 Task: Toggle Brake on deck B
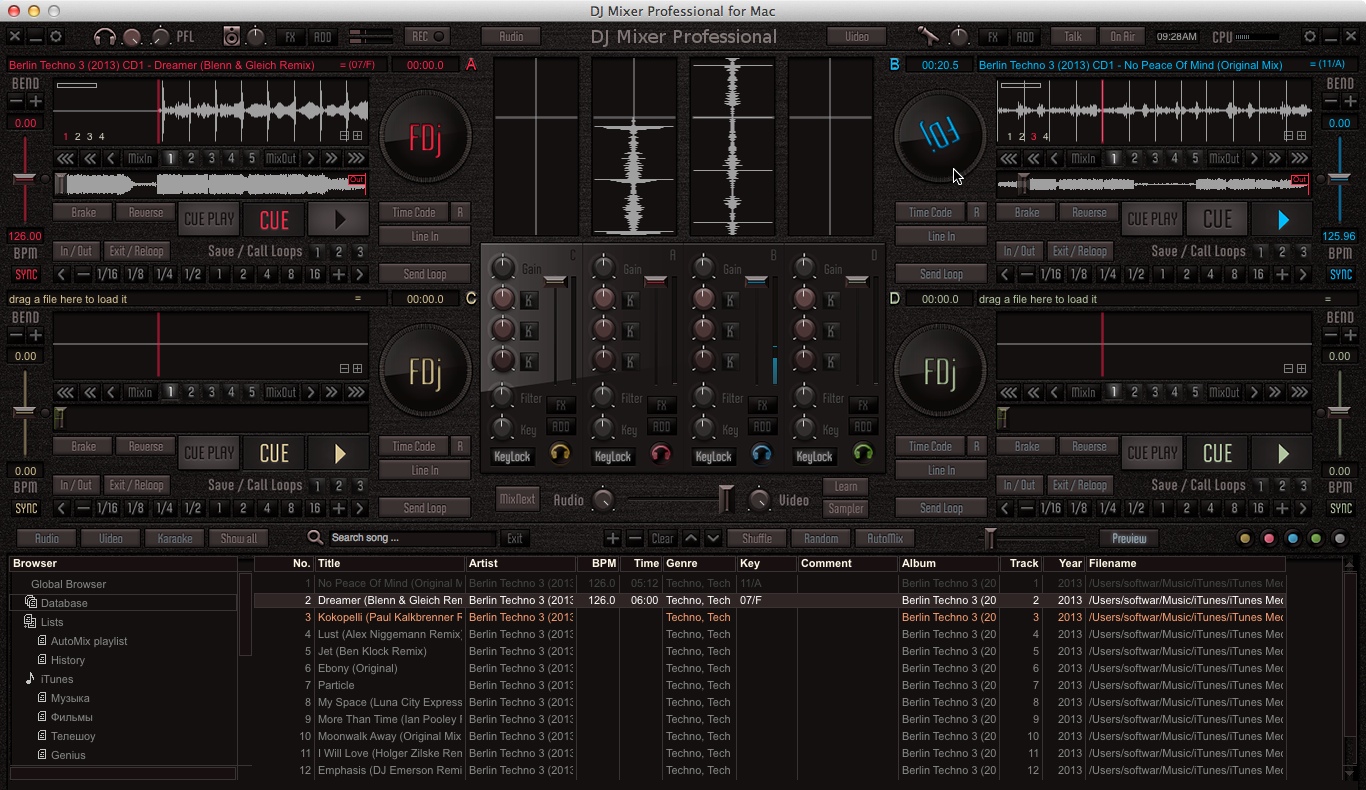pyautogui.click(x=1027, y=212)
